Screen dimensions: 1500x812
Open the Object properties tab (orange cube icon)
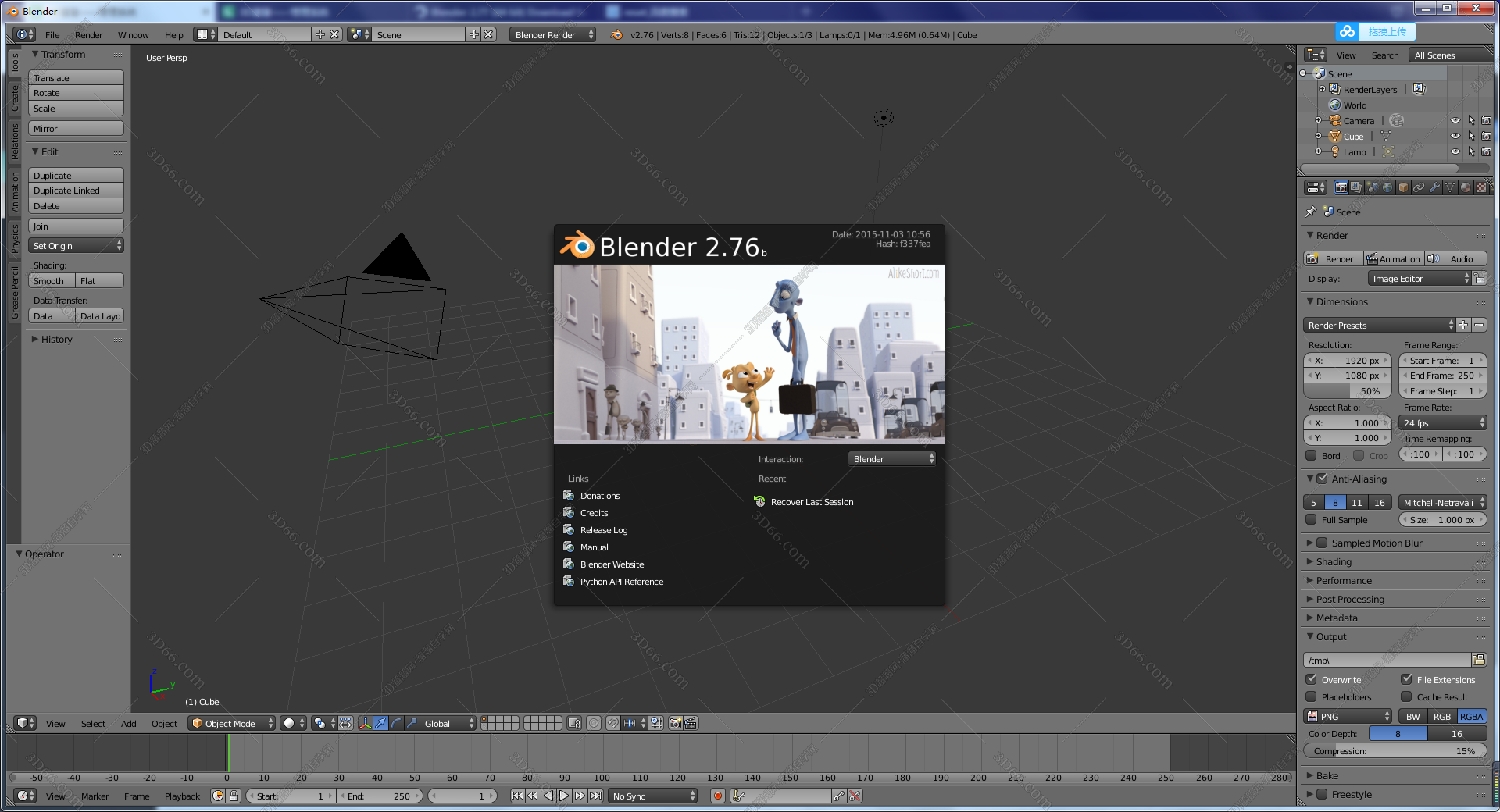pos(1403,187)
